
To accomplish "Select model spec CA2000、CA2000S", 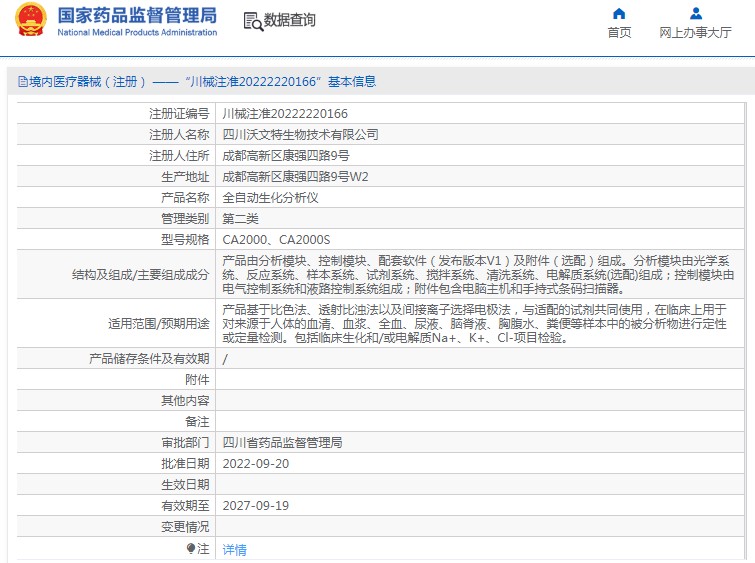I will [276, 240].
